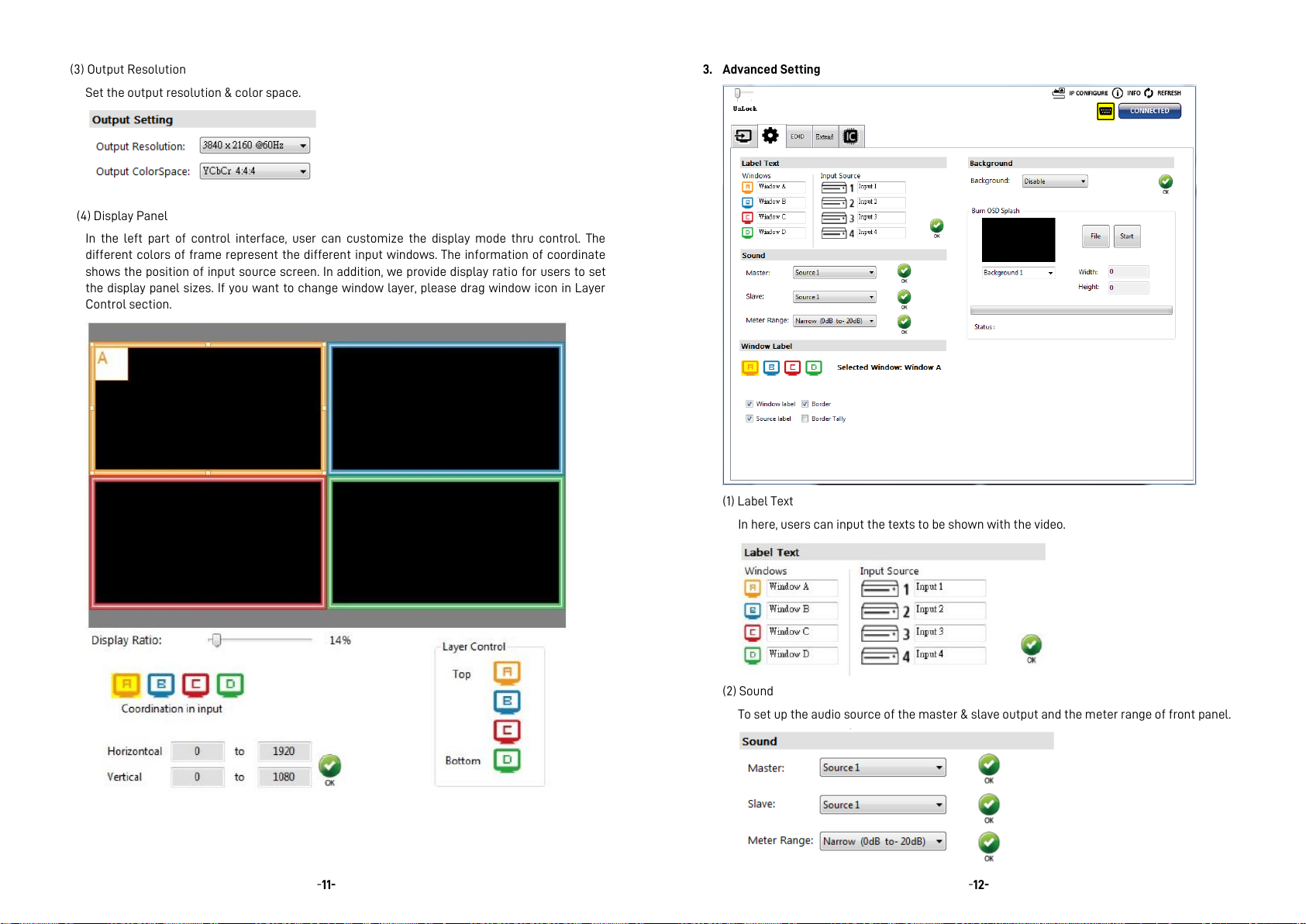1306x924 pixels.
Task: Open the IC chip tab icon
Action: (850, 136)
